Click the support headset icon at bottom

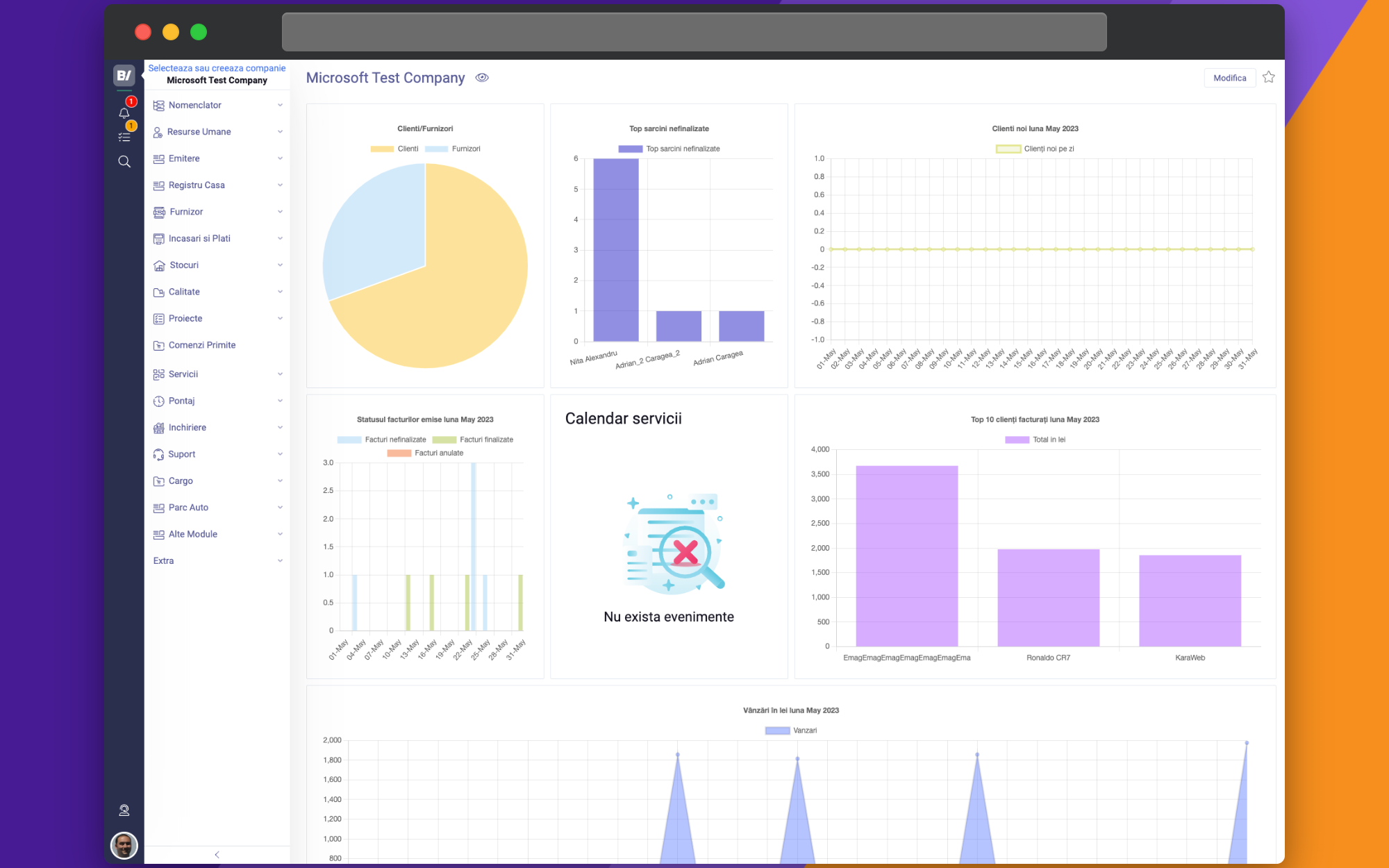click(x=124, y=810)
